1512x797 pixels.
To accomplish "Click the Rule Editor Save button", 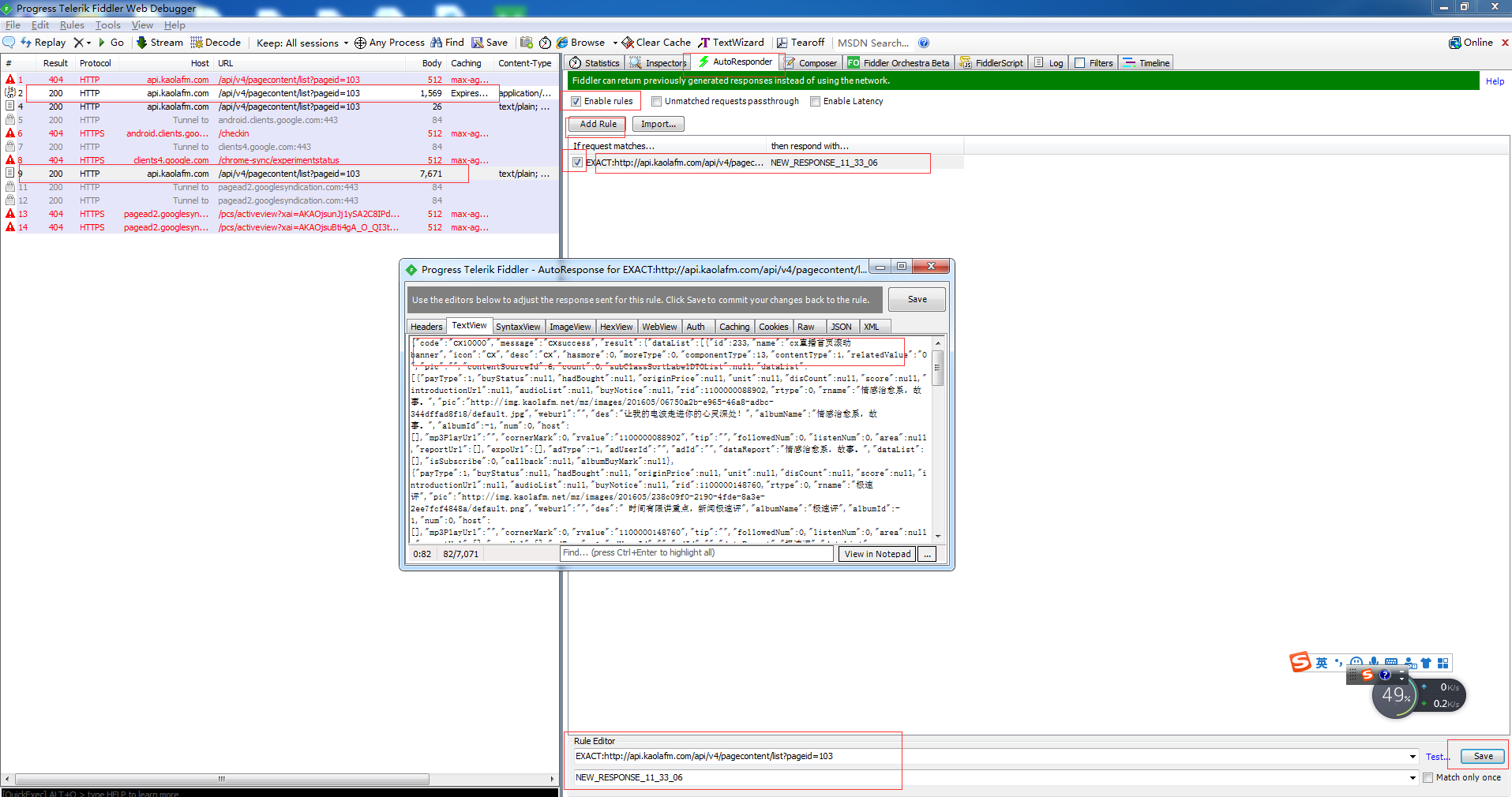I will coord(1483,756).
